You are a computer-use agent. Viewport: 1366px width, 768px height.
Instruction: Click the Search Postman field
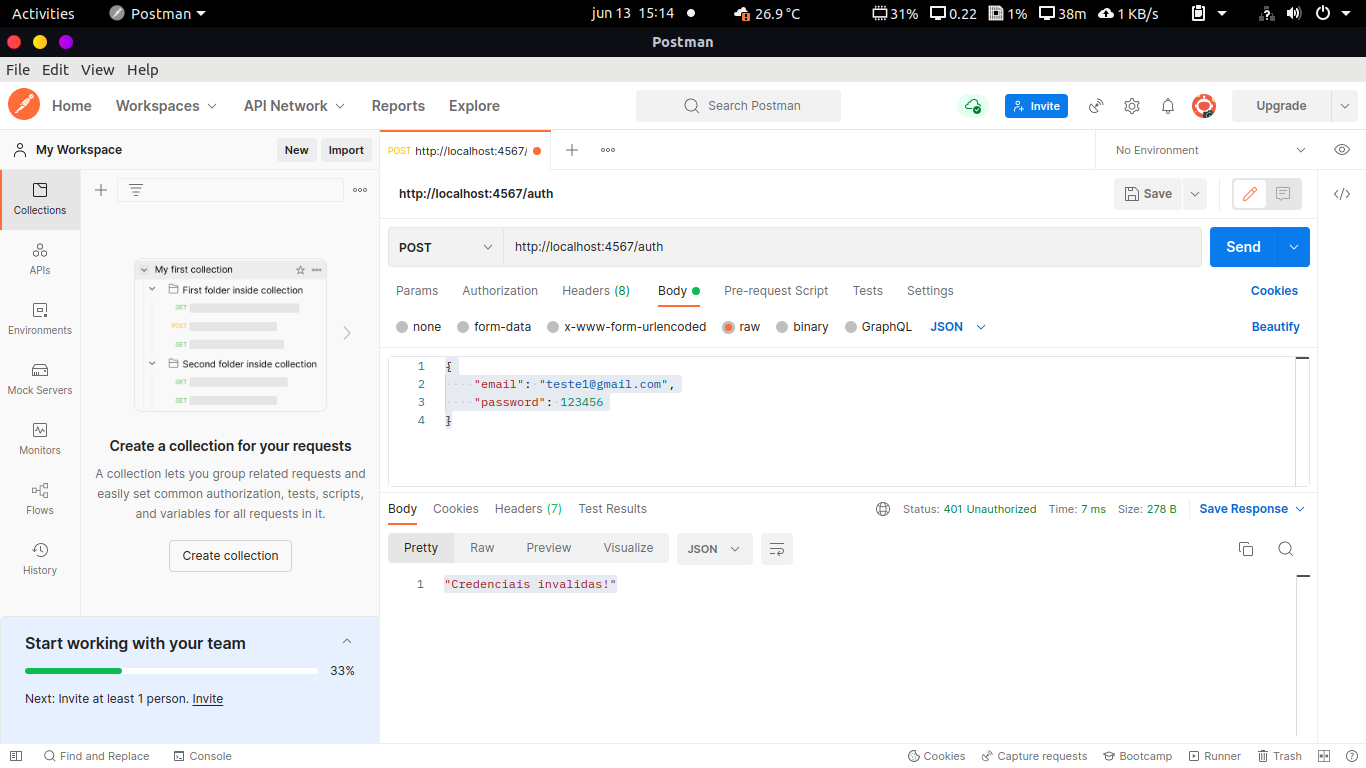(738, 106)
